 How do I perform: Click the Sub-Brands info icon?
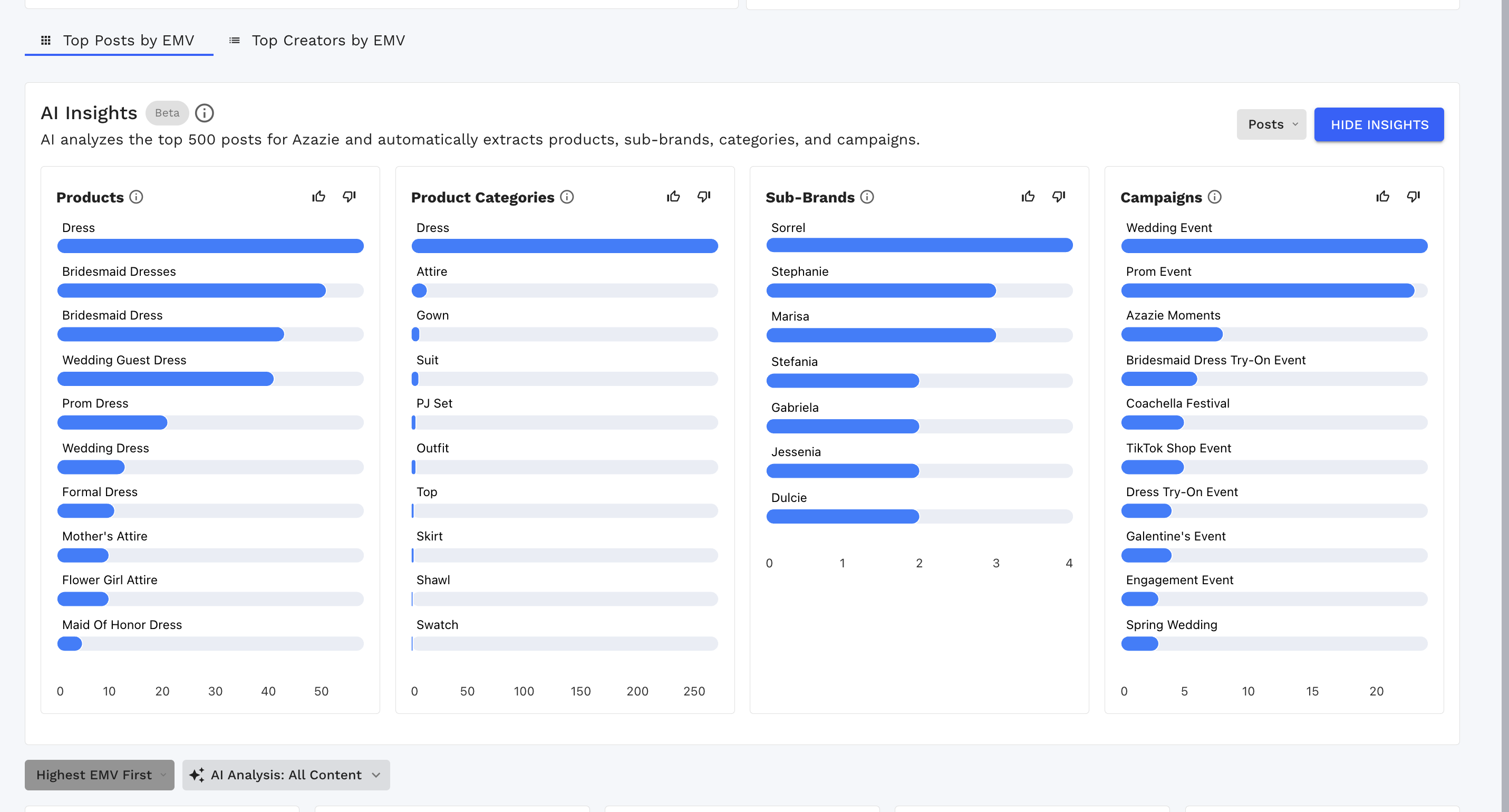[x=867, y=197]
